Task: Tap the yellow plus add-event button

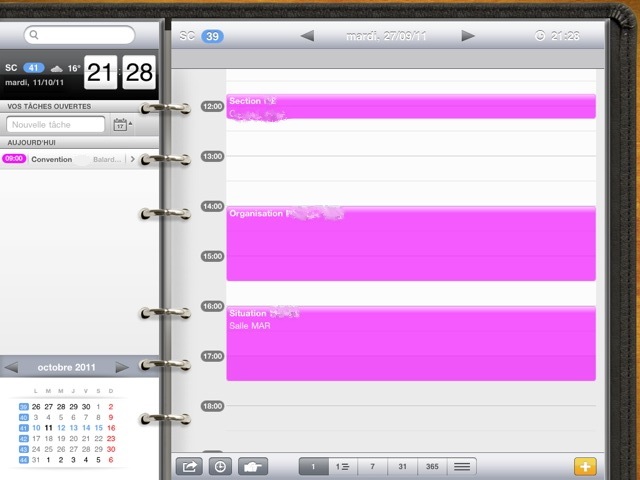Action: (586, 466)
